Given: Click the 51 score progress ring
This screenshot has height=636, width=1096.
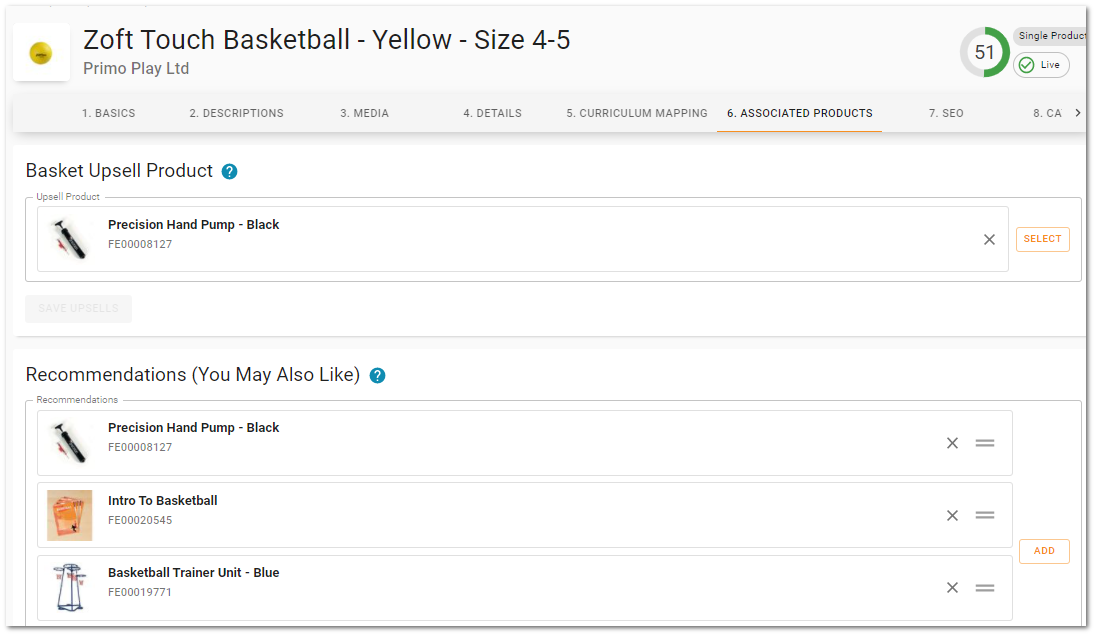Looking at the screenshot, I should pyautogui.click(x=984, y=52).
